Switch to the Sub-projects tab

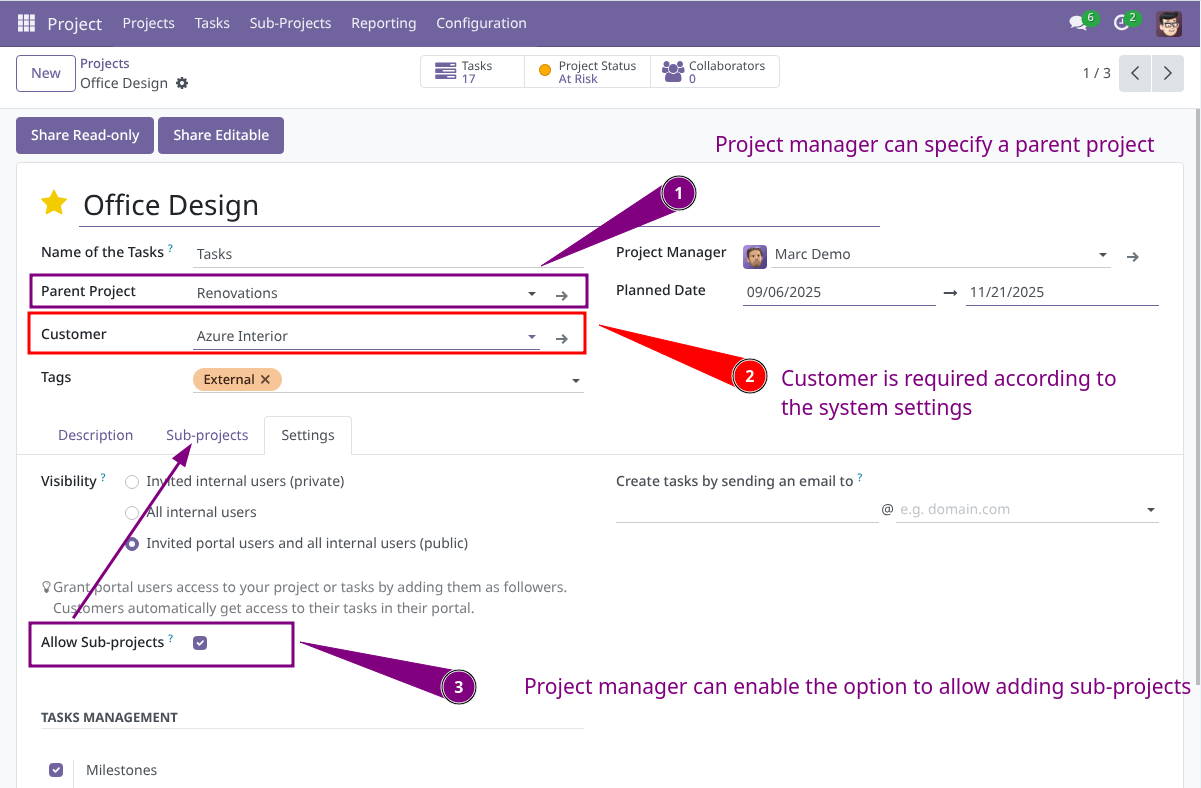tap(207, 435)
